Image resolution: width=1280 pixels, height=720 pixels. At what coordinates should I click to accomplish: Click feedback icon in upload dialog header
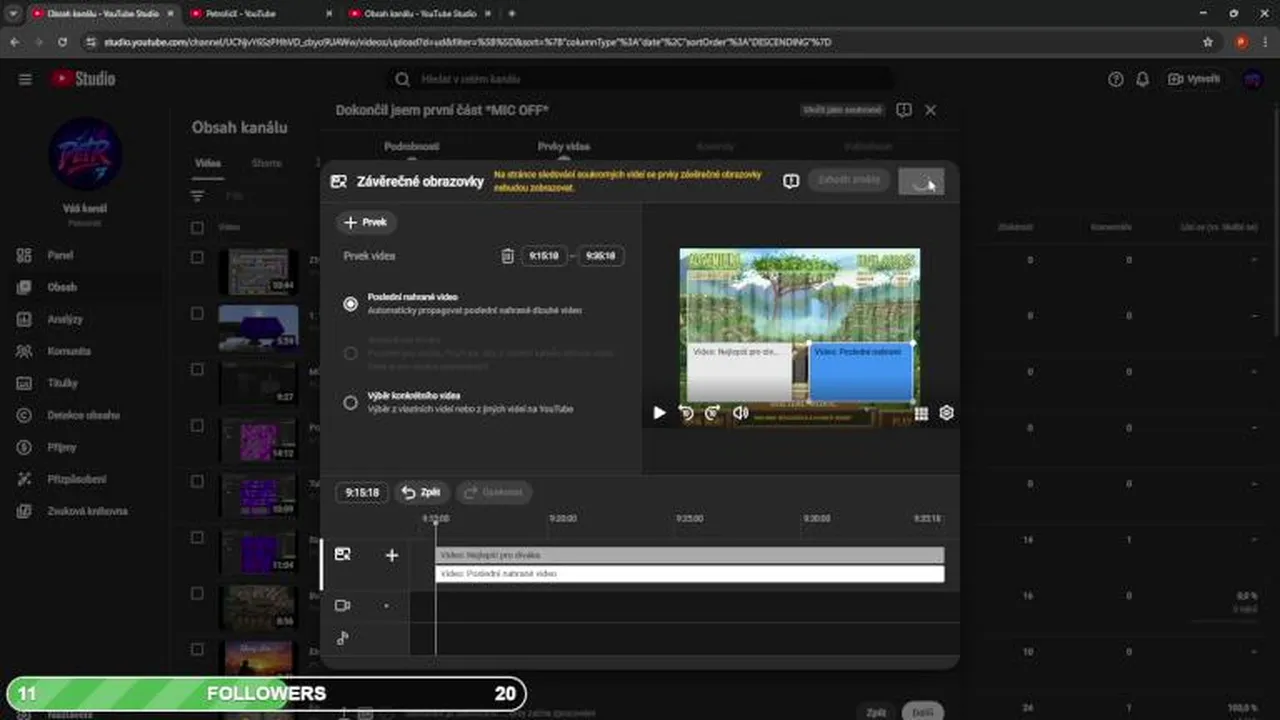tap(904, 110)
